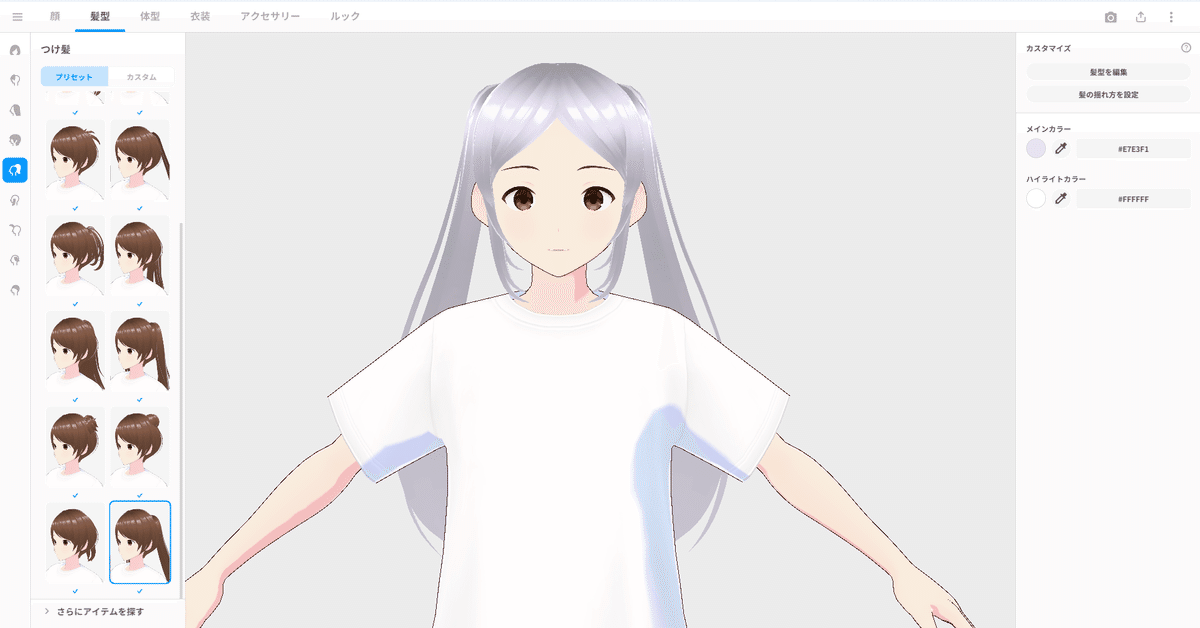Select the front hair (bangs) category icon
The height and width of the screenshot is (628, 1200).
[15, 80]
